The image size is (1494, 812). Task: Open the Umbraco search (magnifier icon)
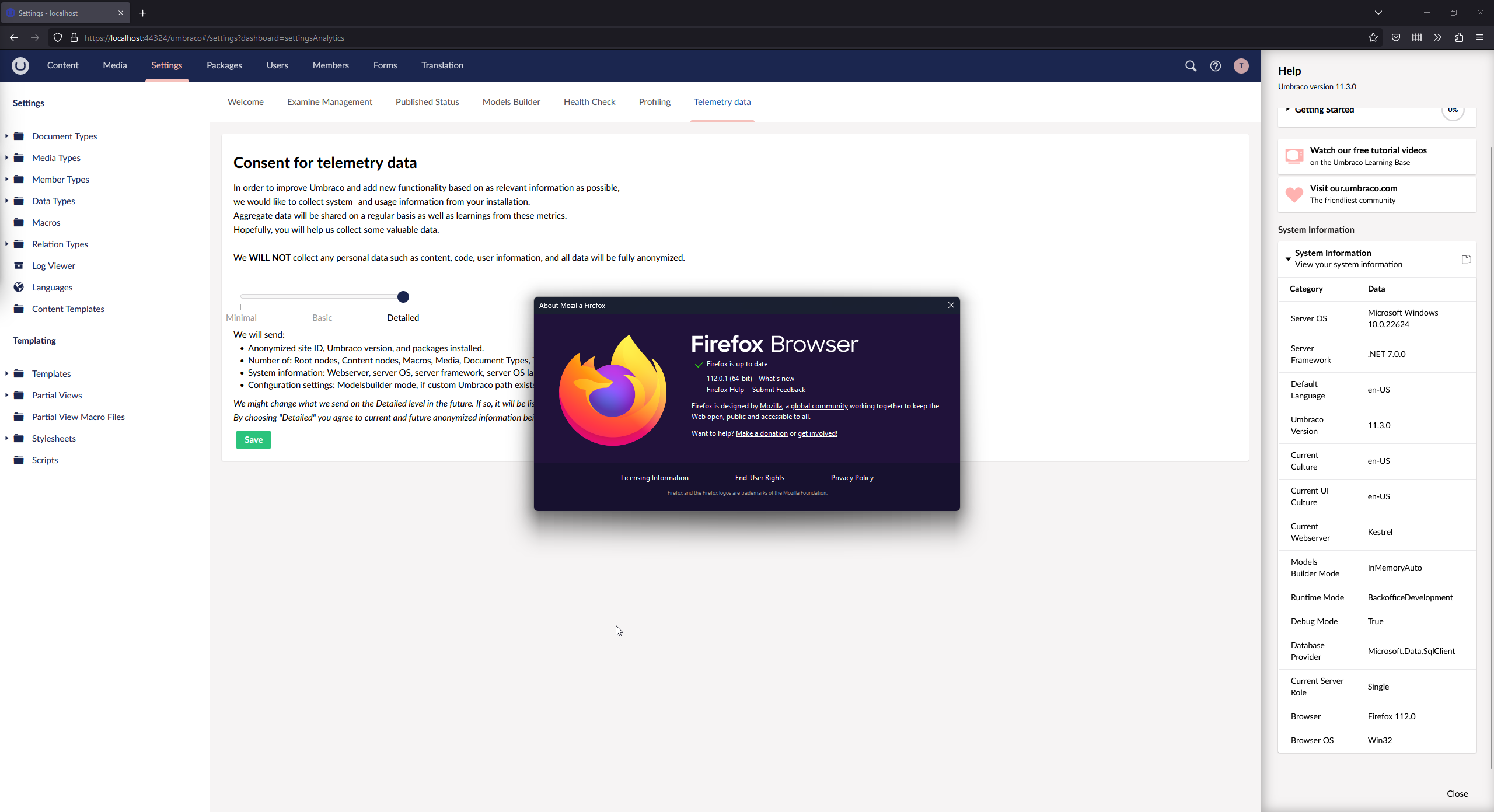pyautogui.click(x=1191, y=66)
